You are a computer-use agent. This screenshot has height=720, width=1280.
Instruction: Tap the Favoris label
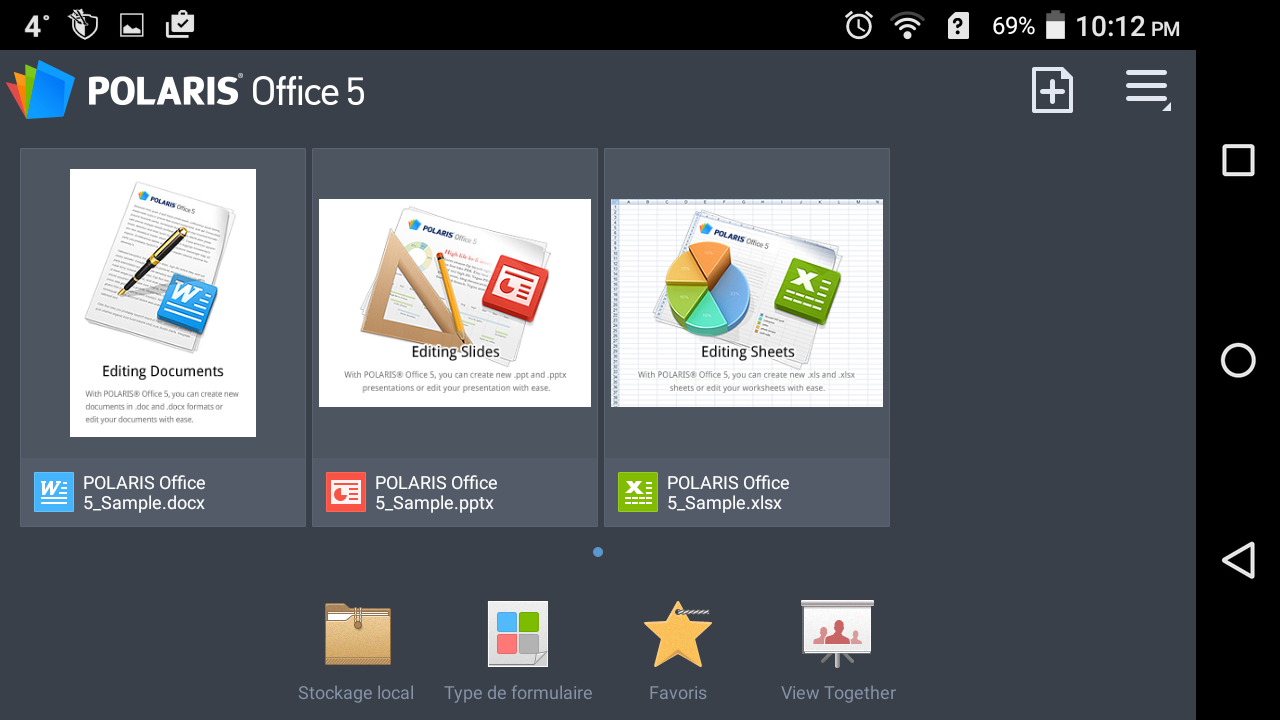point(678,693)
